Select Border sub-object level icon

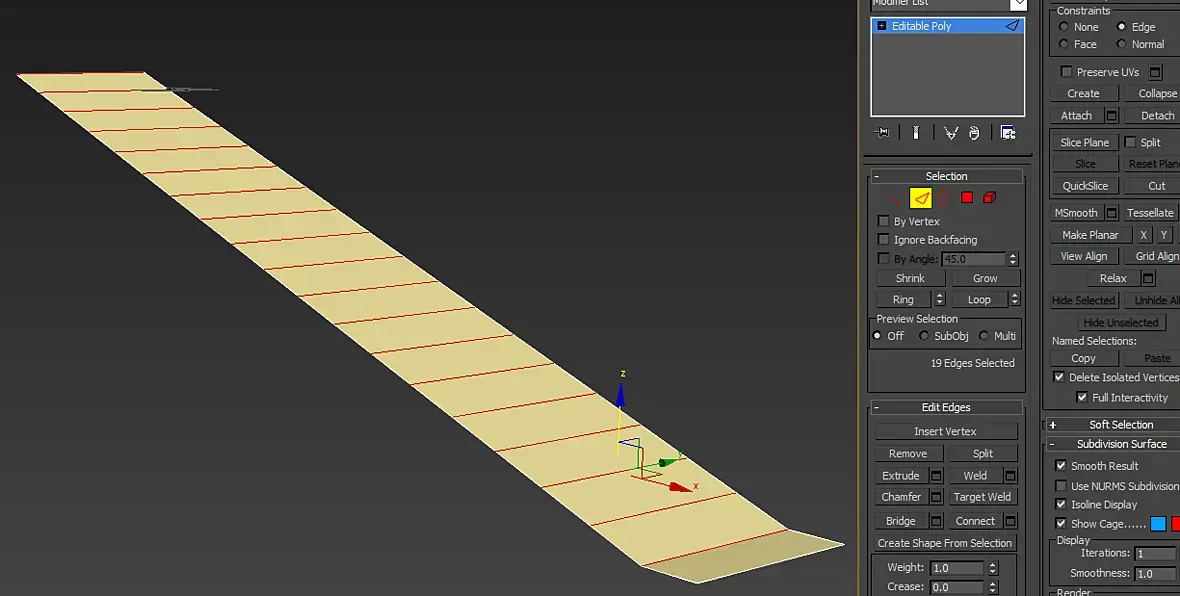coord(944,198)
